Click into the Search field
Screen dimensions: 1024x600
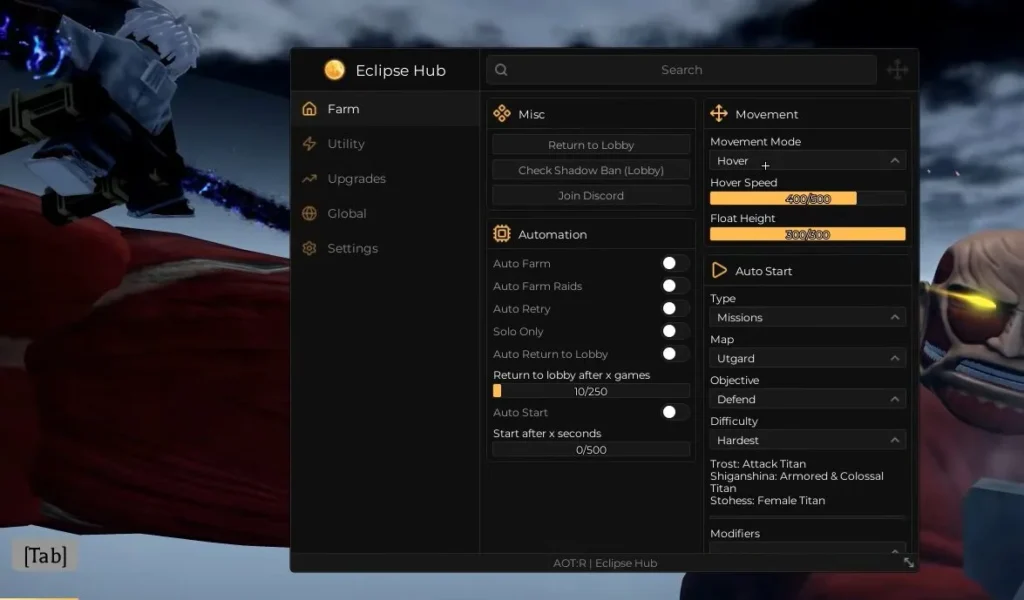pyautogui.click(x=681, y=70)
